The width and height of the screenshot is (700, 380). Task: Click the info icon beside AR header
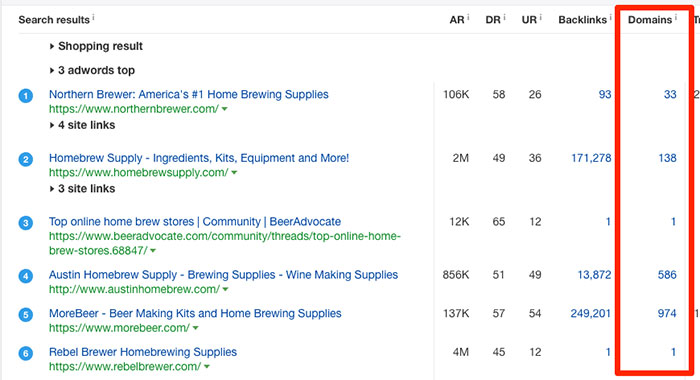(468, 17)
